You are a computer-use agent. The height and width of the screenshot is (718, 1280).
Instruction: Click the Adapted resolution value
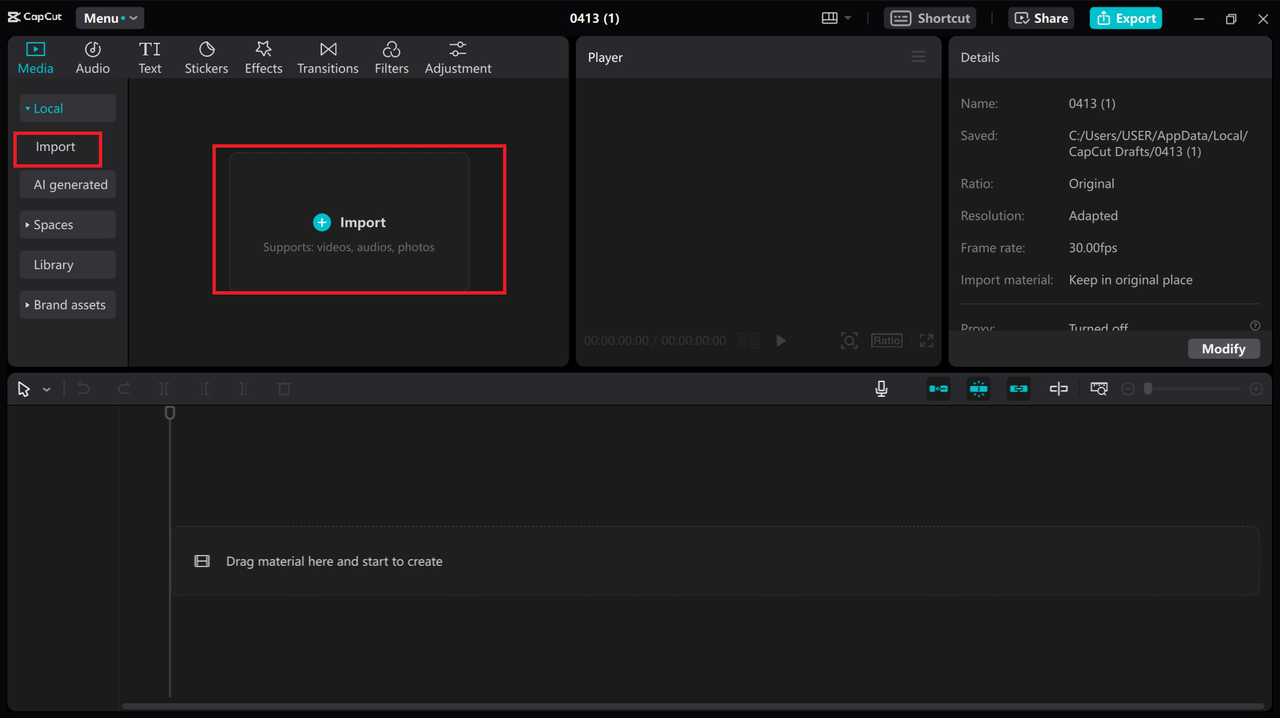pyautogui.click(x=1093, y=216)
